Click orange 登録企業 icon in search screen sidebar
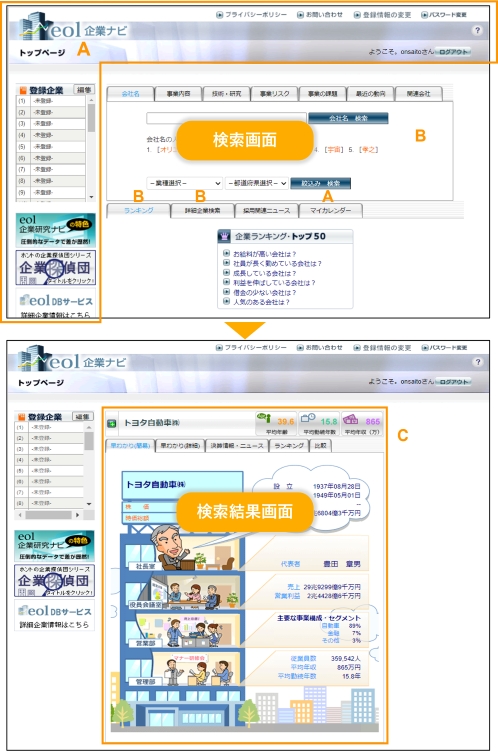The image size is (498, 751). point(22,90)
